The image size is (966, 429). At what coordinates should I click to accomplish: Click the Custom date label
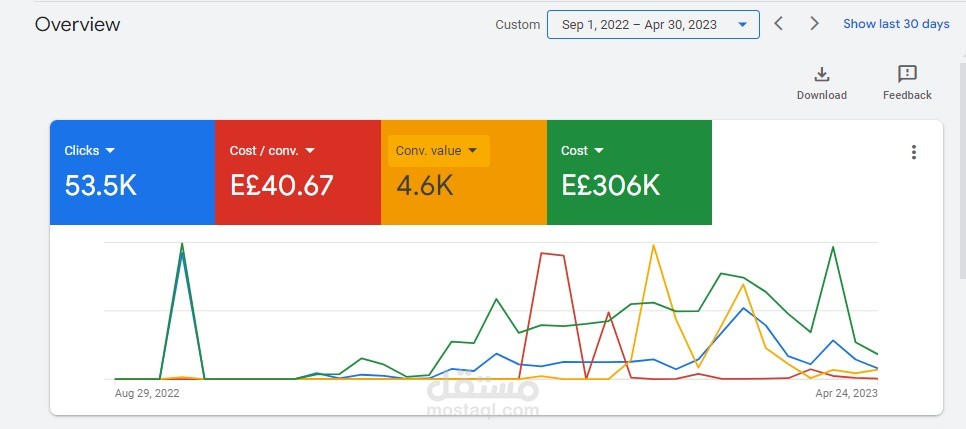coord(518,25)
